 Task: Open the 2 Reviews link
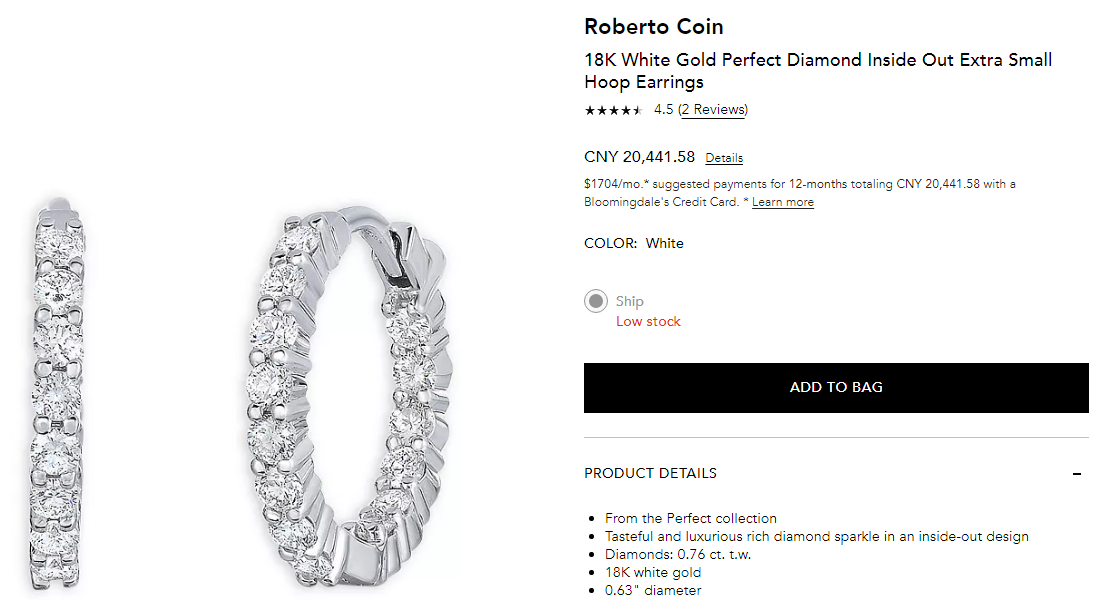point(713,110)
